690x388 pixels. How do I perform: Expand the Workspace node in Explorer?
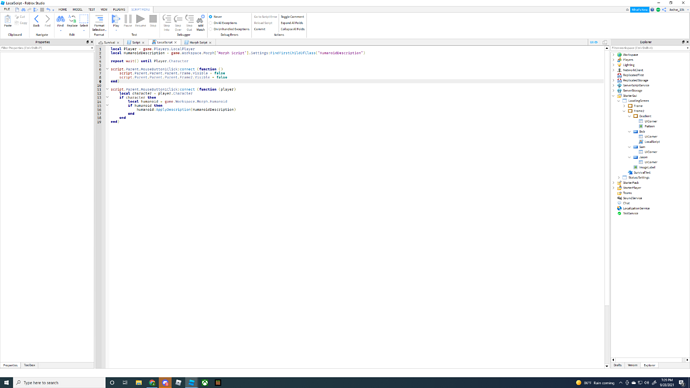coord(614,55)
